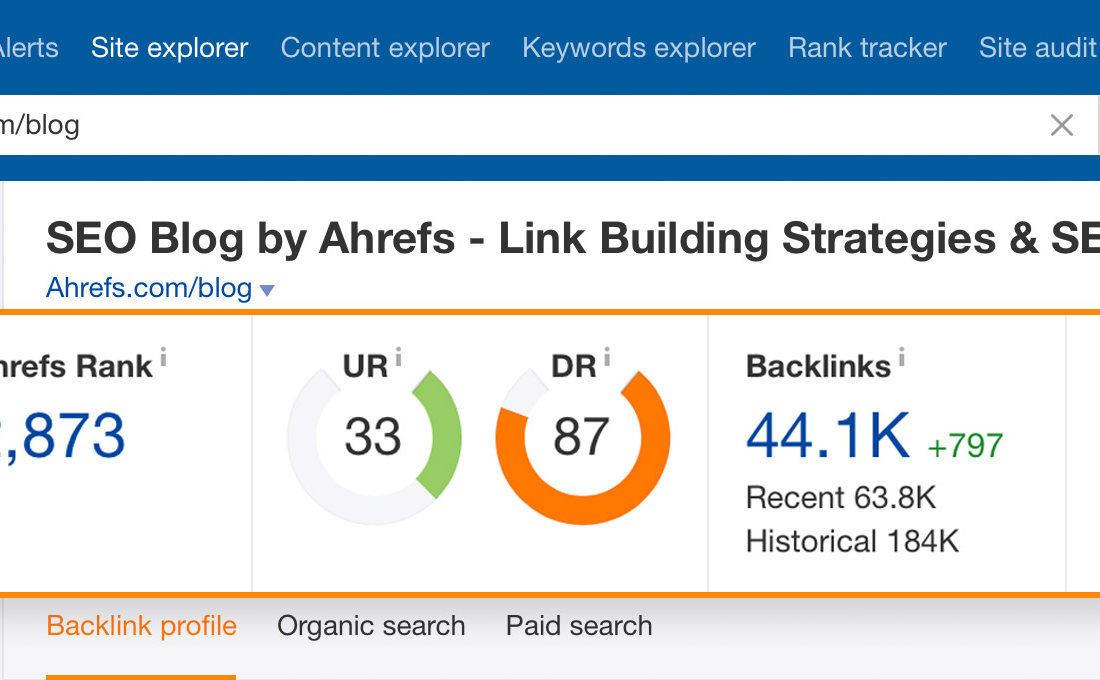Click the +797 backlinks change value
The width and height of the screenshot is (1100, 680).
[x=965, y=446]
